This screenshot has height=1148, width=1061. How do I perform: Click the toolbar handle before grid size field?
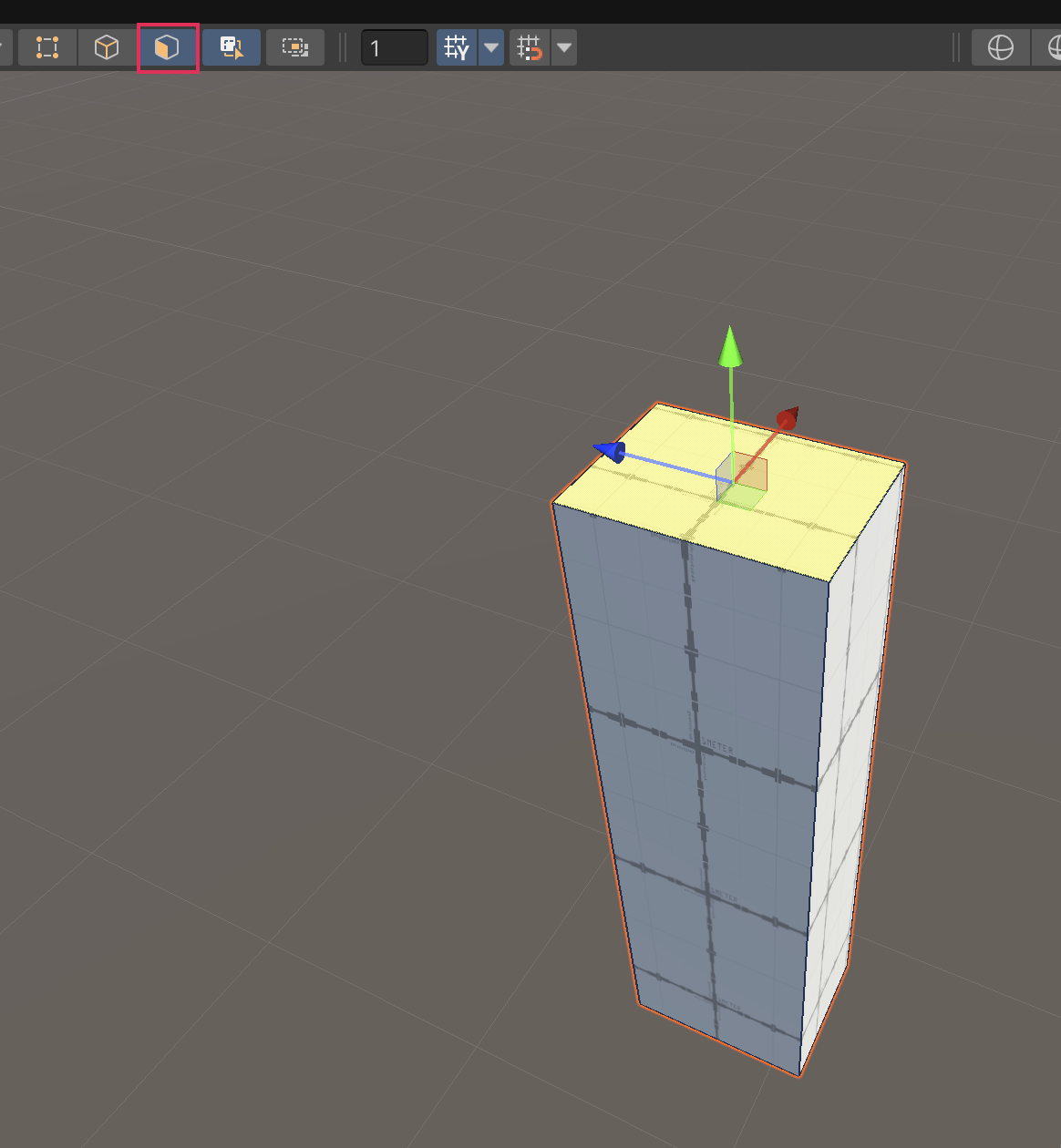click(344, 47)
